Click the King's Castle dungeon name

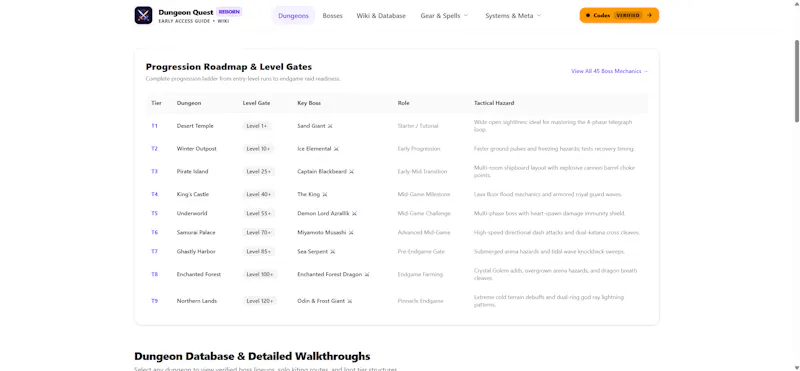[192, 194]
